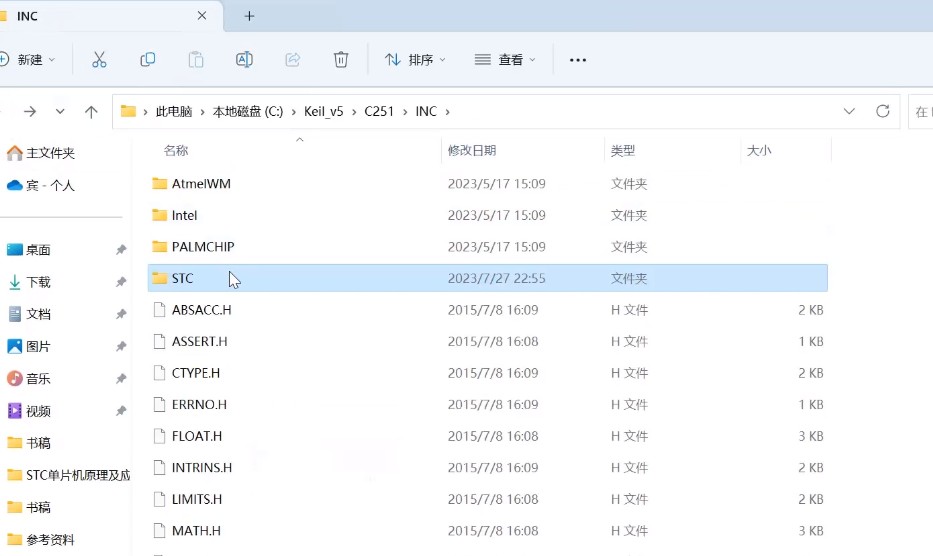933x556 pixels.
Task: Open Home (主文件夹) in sidebar
Action: tap(40, 153)
